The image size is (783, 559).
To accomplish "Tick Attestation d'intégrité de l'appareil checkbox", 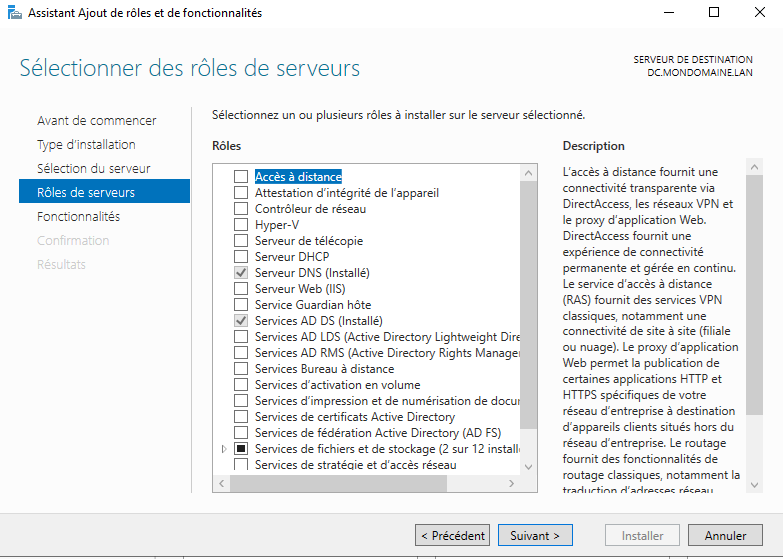I will point(241,192).
